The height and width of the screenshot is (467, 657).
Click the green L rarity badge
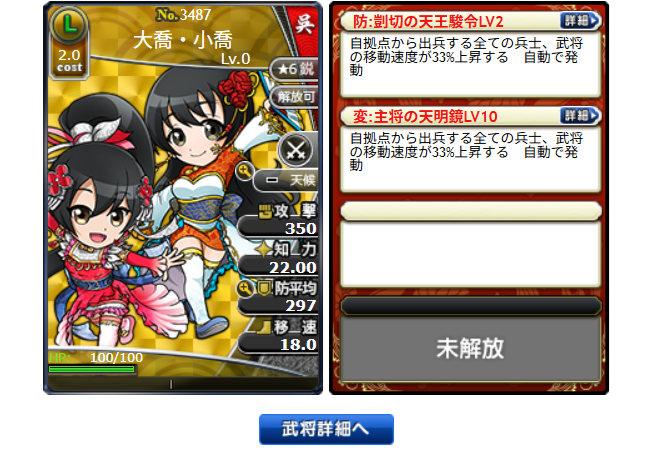[x=69, y=24]
